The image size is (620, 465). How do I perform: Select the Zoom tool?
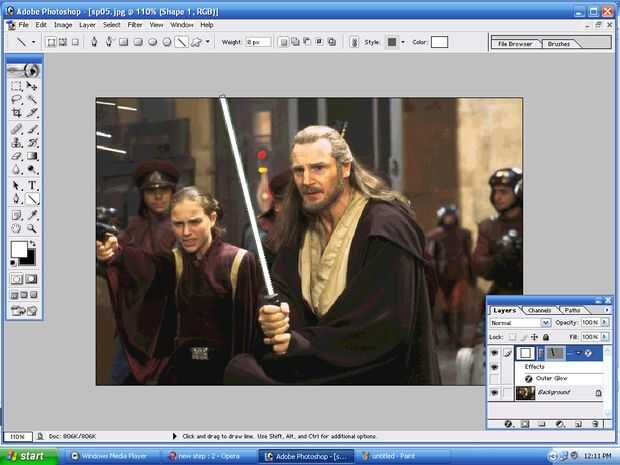pyautogui.click(x=32, y=228)
